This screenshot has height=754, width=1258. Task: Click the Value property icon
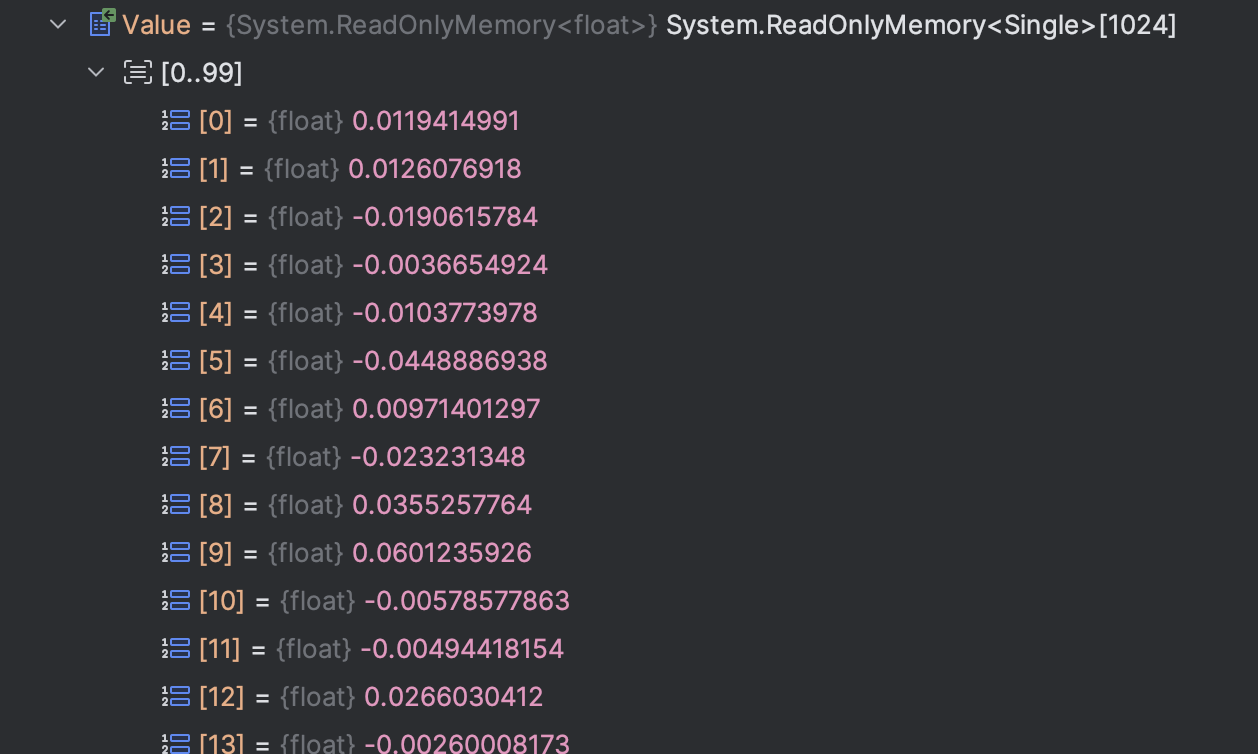click(x=102, y=23)
